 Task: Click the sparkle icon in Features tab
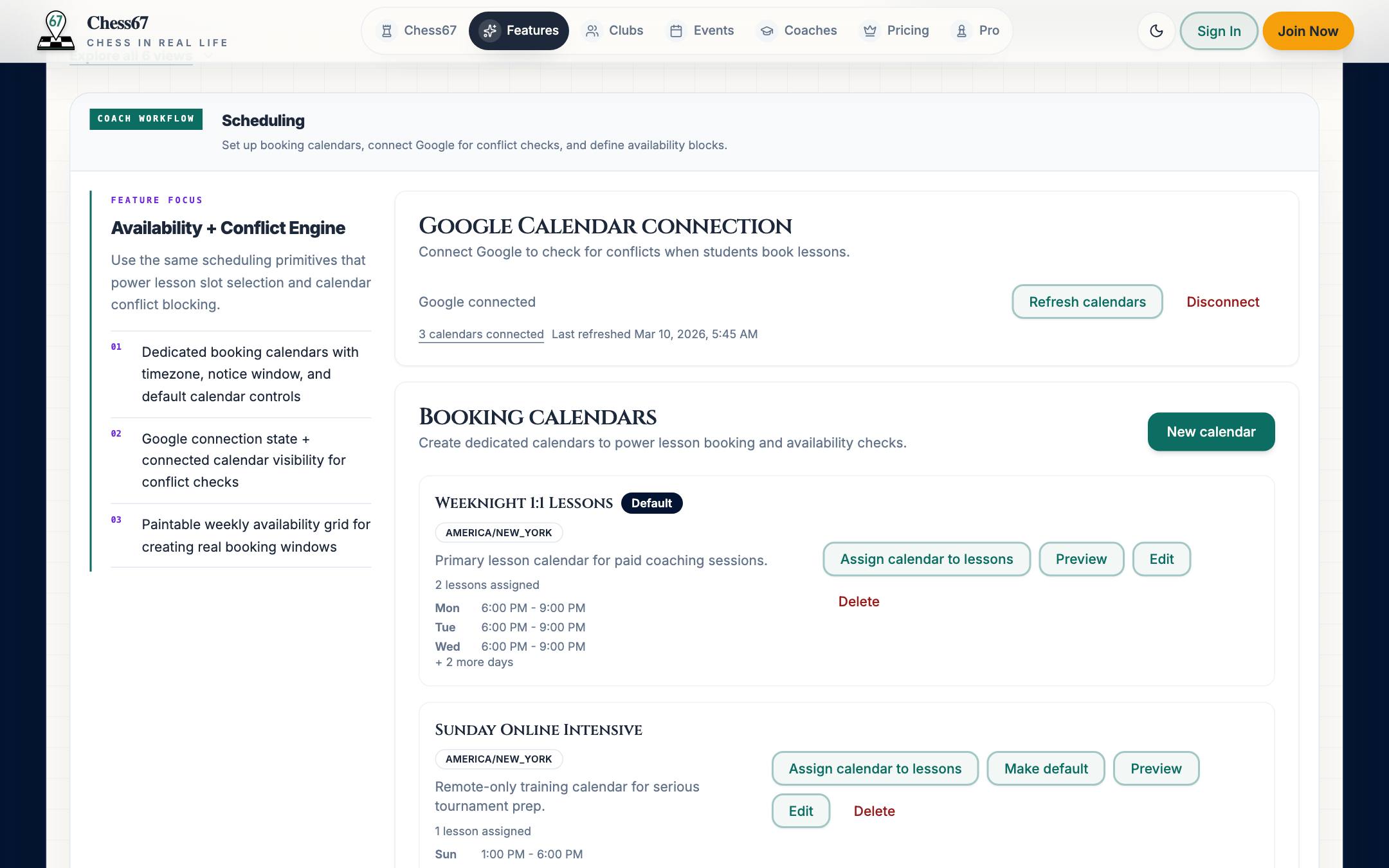[x=490, y=31]
